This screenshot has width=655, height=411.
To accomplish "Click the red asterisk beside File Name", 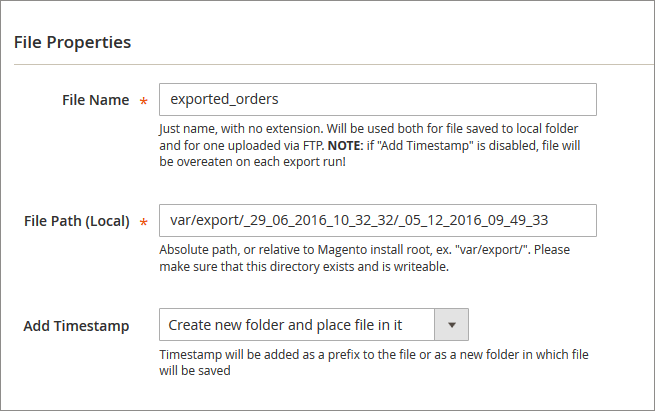I will tap(144, 101).
